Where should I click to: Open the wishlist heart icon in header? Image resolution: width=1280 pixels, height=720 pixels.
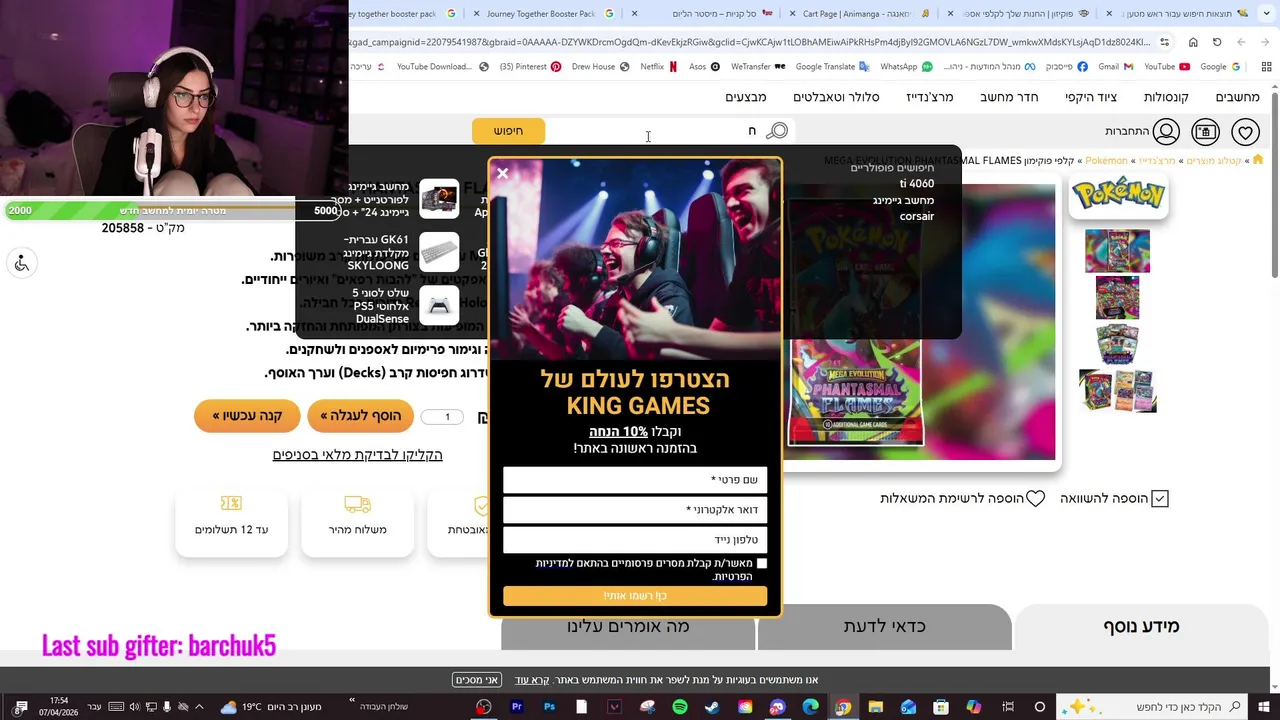click(1245, 132)
